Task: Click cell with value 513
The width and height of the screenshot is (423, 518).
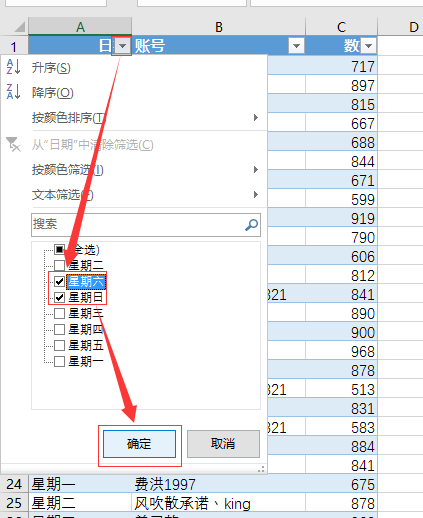Action: point(341,389)
